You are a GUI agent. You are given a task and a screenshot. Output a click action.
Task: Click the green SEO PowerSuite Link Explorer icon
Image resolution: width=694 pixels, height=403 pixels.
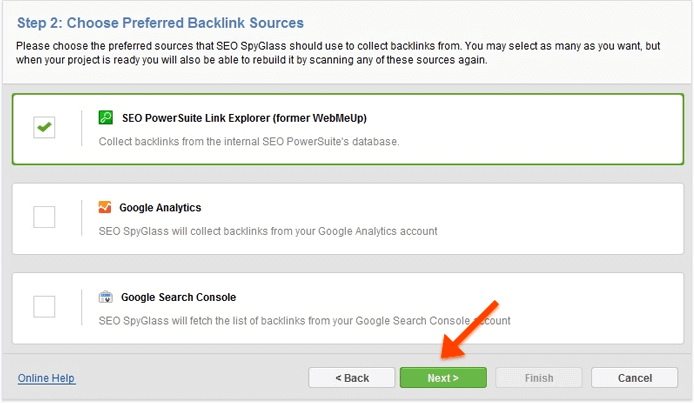click(x=106, y=118)
